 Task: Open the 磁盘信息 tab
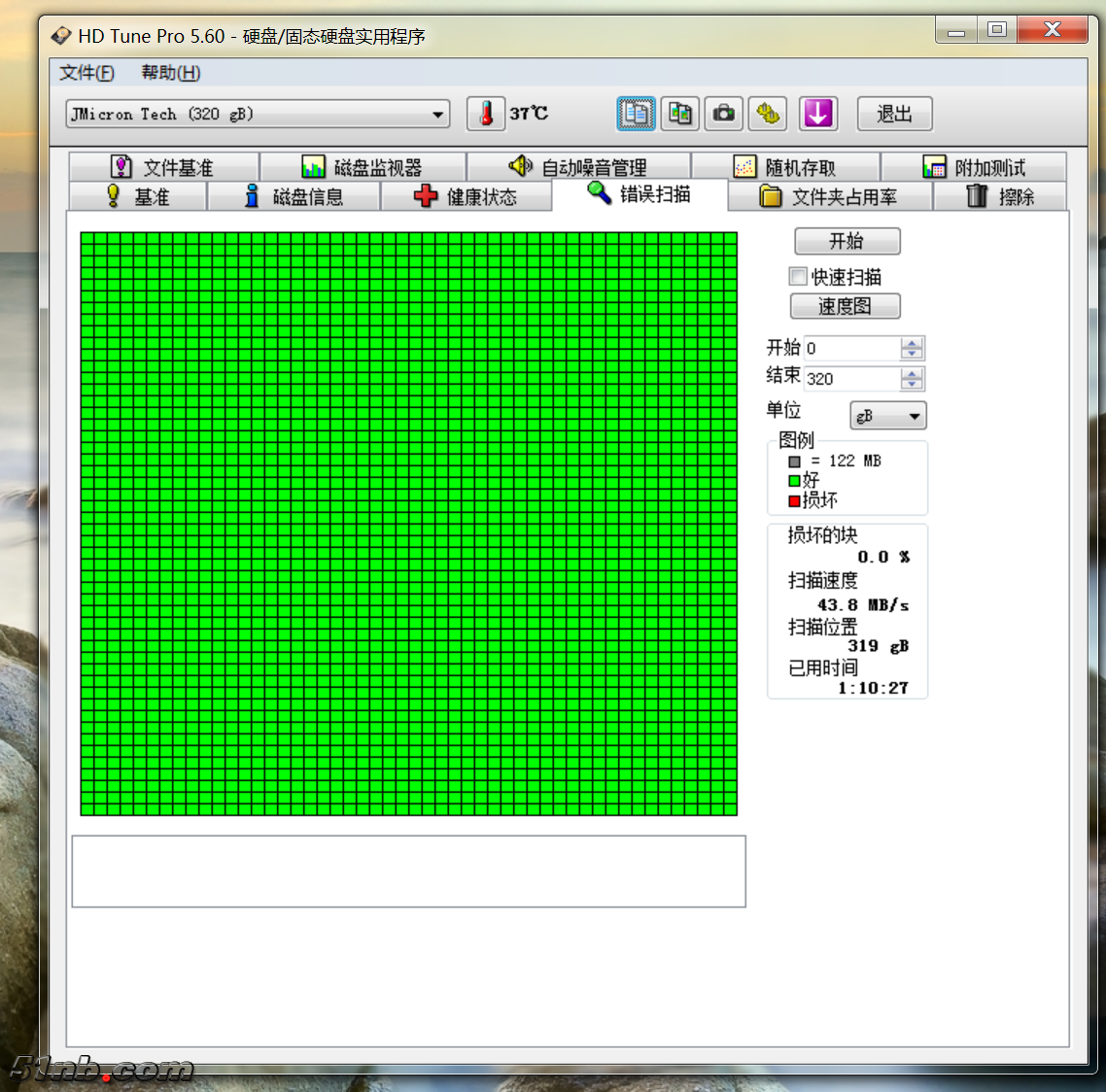[294, 197]
